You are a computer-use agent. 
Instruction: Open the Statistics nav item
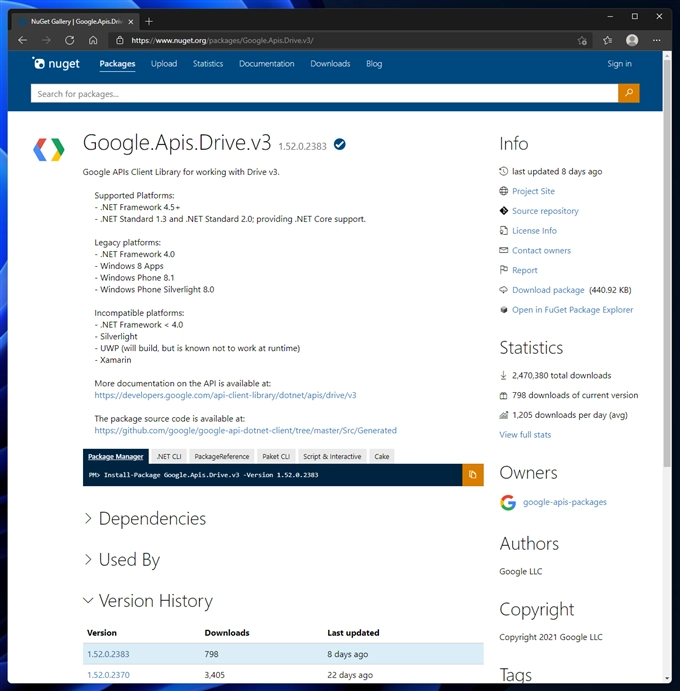208,64
